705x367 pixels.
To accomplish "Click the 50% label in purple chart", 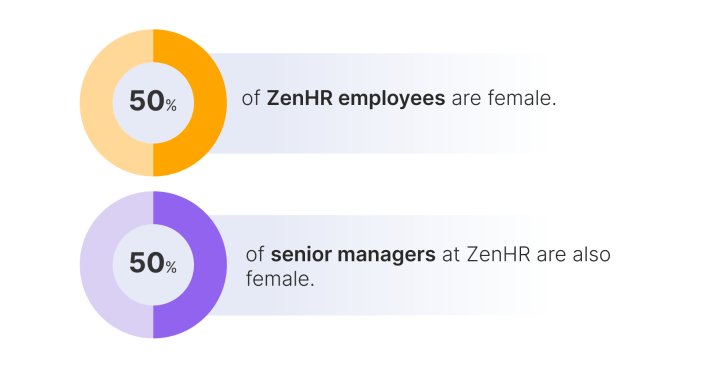I will (x=153, y=263).
